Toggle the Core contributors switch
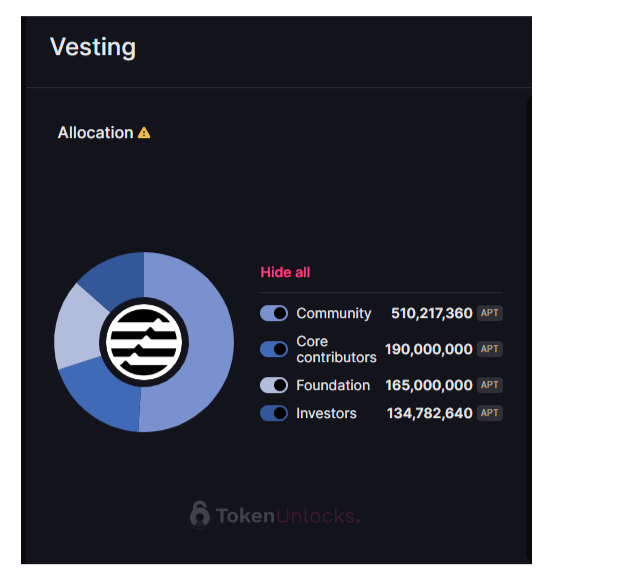Screen dimensions: 630x569 click(274, 349)
